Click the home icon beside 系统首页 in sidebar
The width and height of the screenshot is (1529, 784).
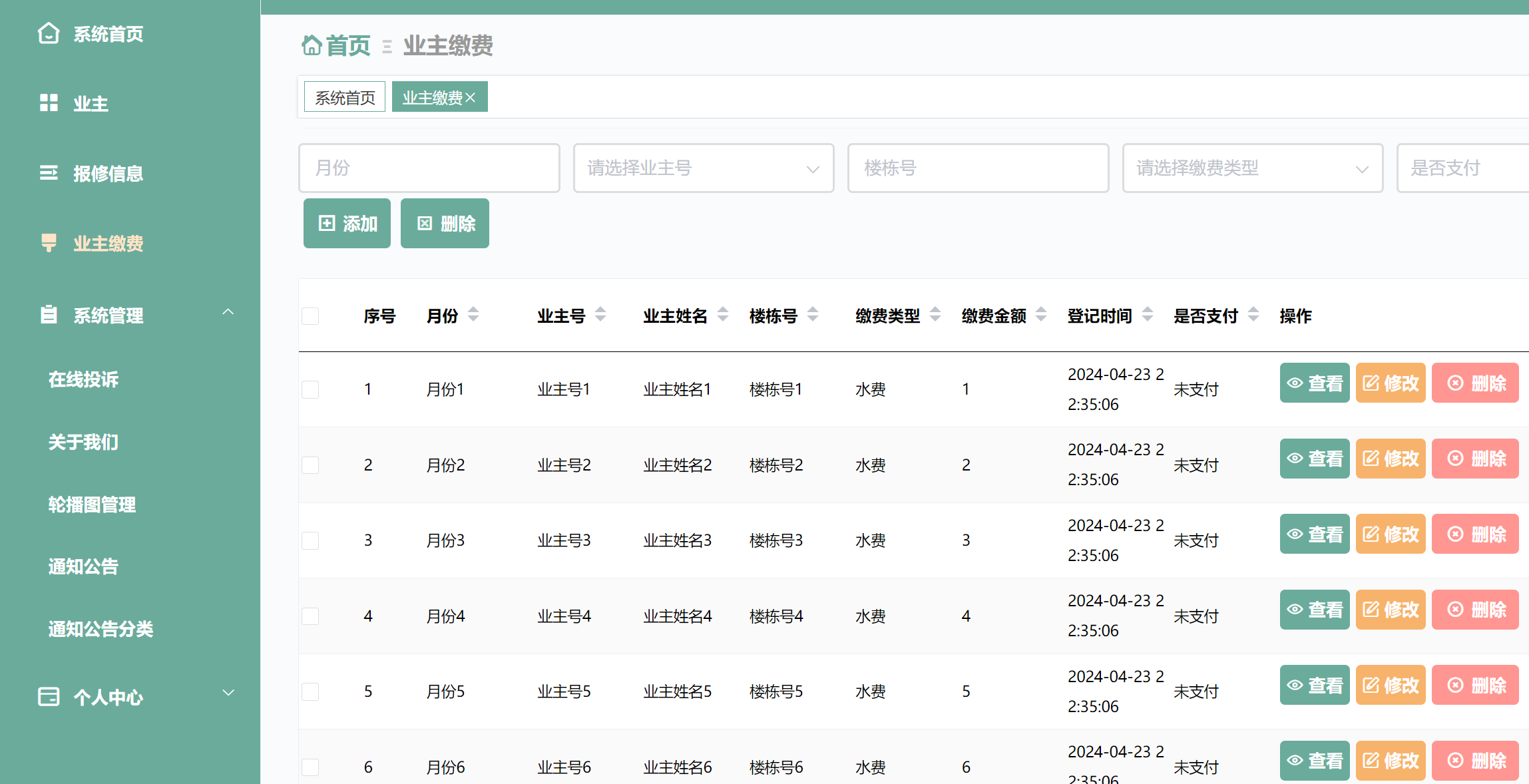[49, 33]
